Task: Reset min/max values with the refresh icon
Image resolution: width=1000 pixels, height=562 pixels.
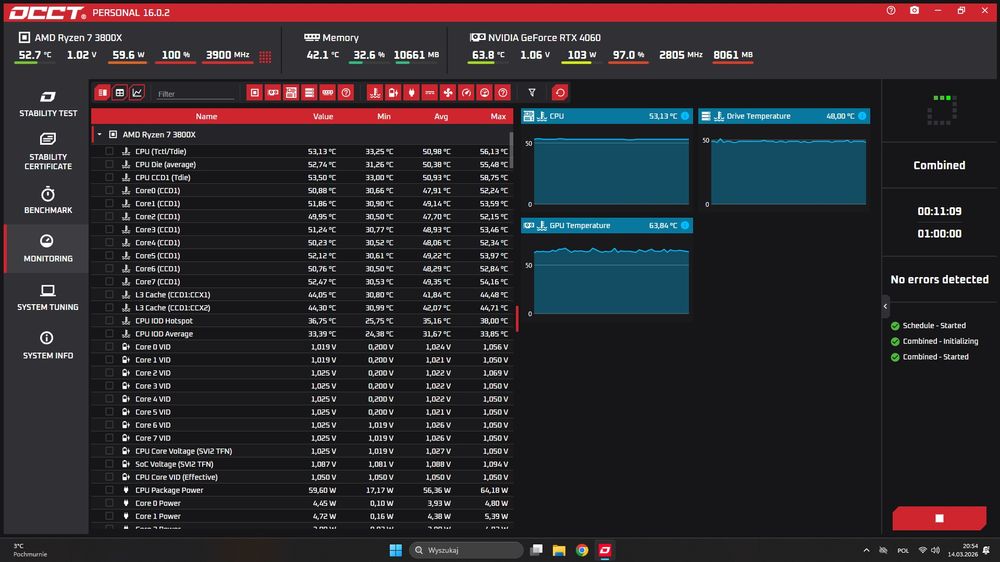Action: pos(559,93)
